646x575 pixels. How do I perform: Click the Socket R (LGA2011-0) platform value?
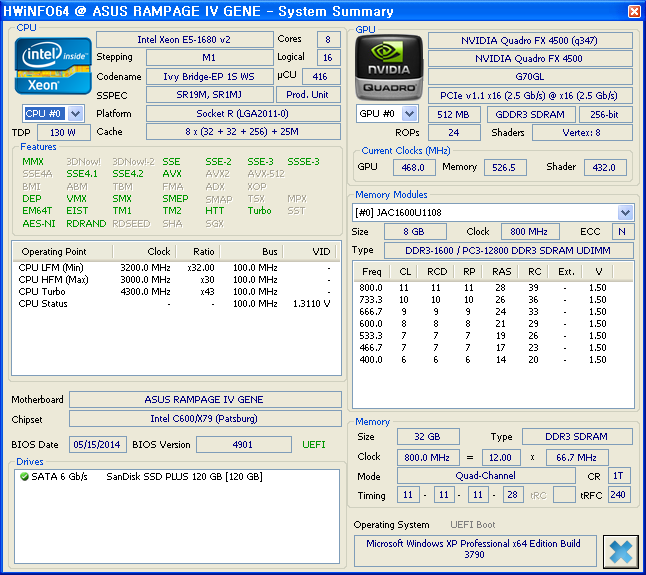click(x=243, y=114)
